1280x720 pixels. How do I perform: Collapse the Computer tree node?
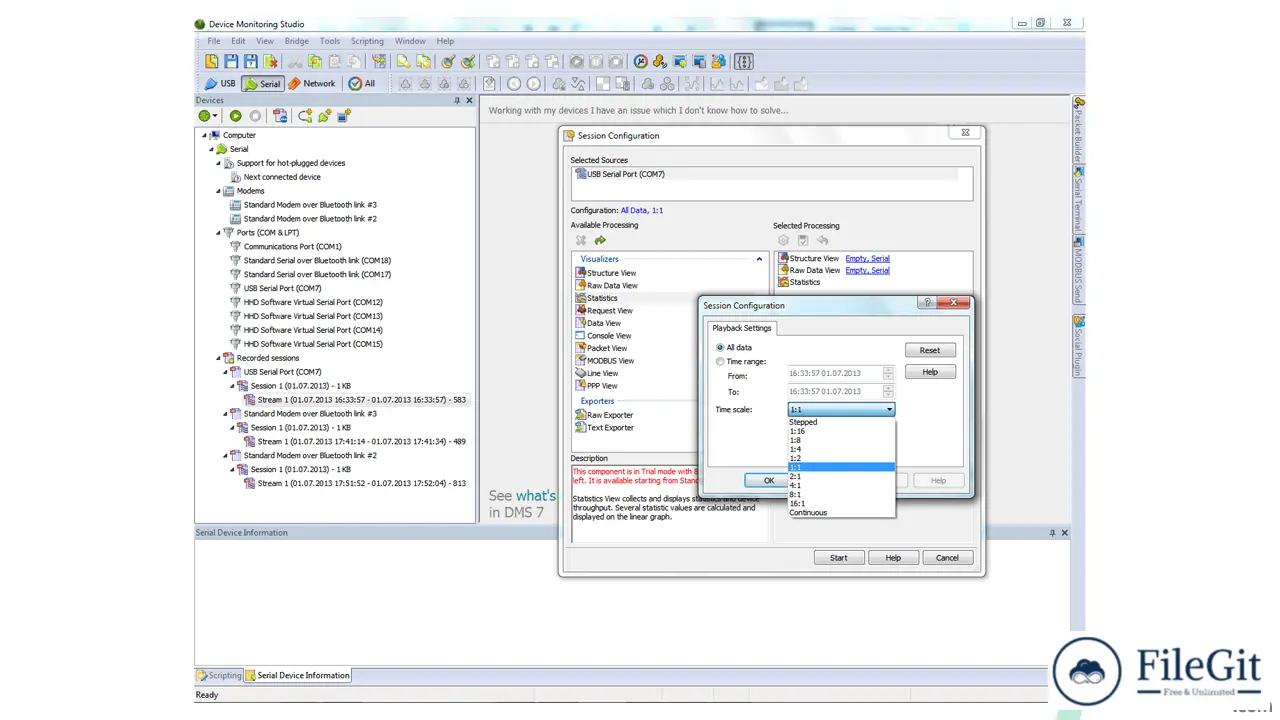tap(205, 135)
